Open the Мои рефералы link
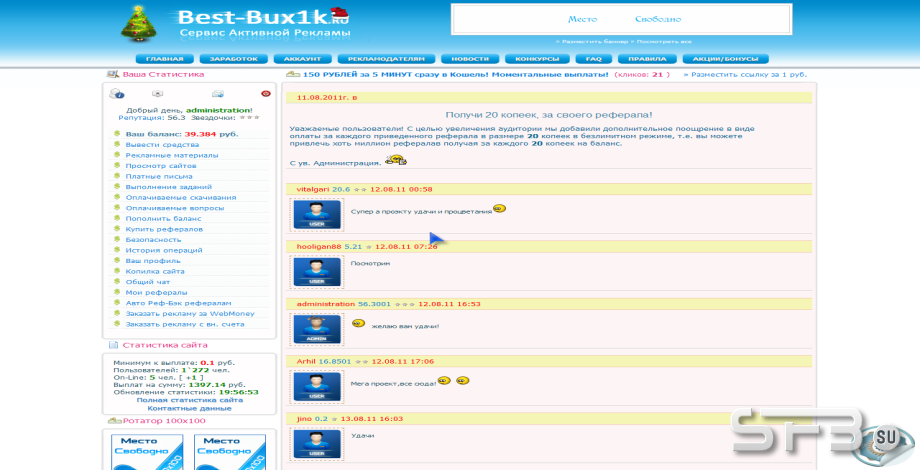 click(x=157, y=292)
